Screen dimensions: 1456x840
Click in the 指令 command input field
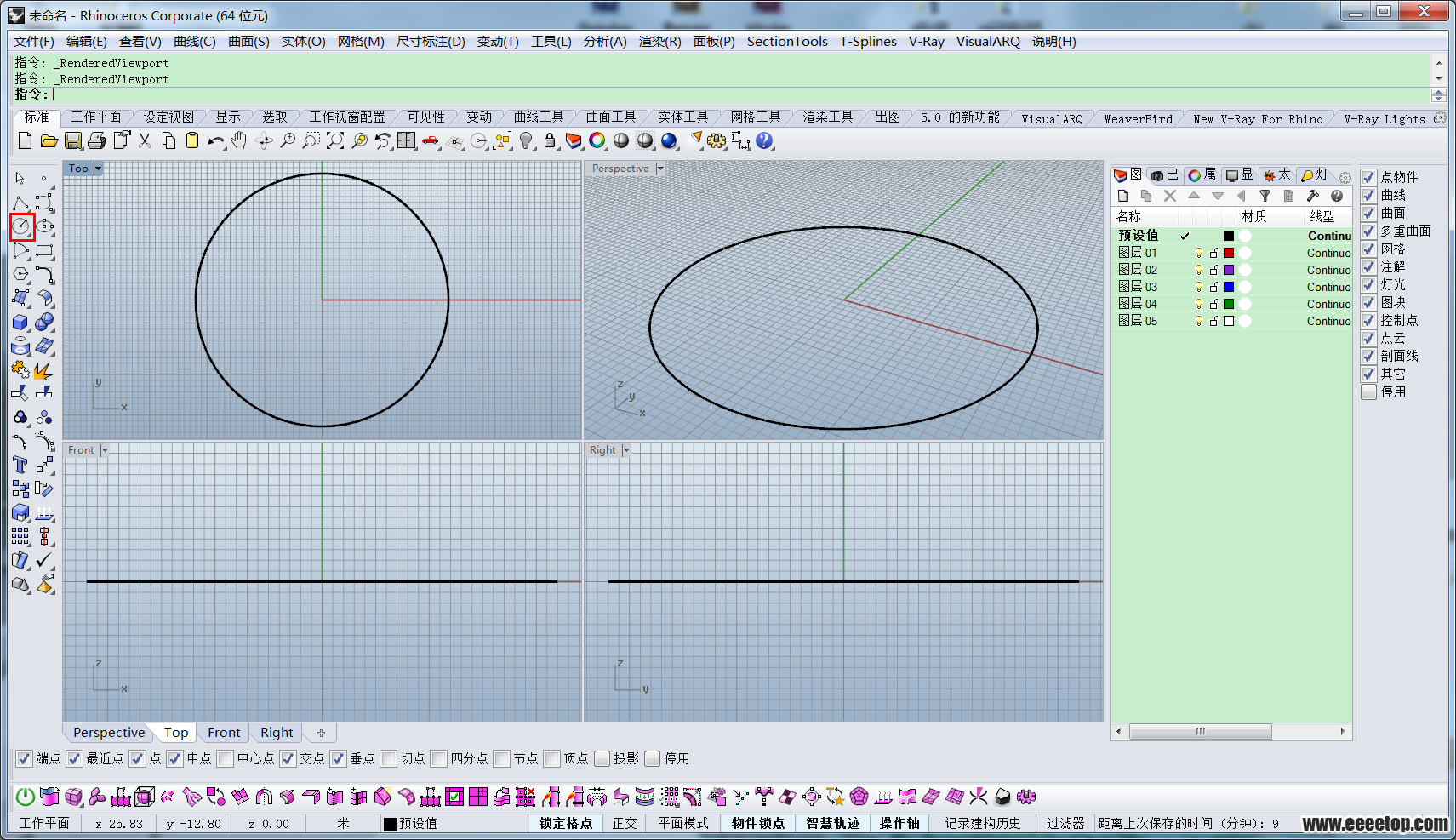point(740,94)
